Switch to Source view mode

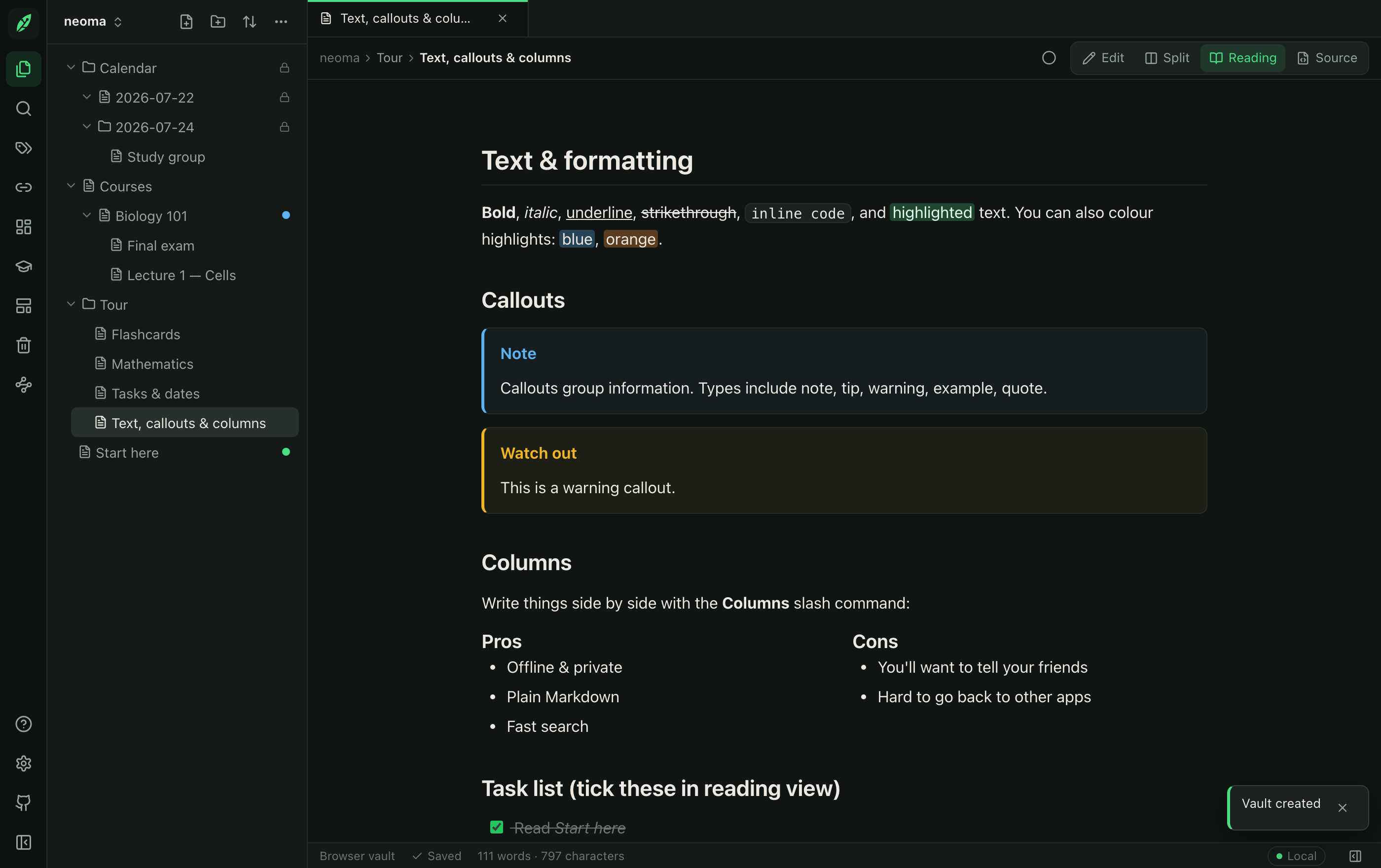[x=1327, y=58]
